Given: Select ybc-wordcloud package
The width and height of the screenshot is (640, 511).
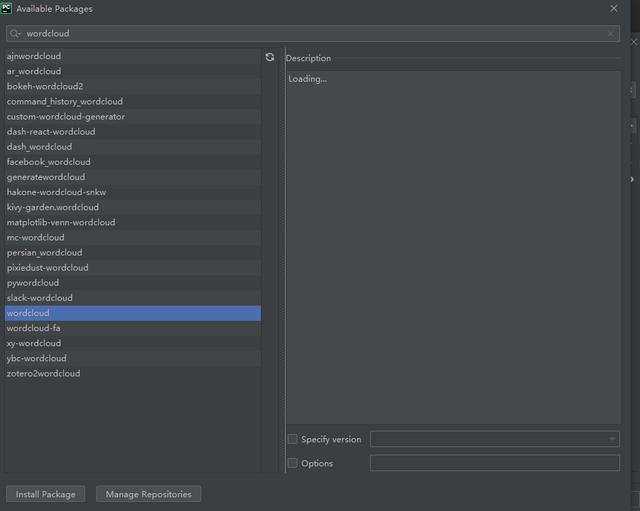Looking at the screenshot, I should pos(133,358).
